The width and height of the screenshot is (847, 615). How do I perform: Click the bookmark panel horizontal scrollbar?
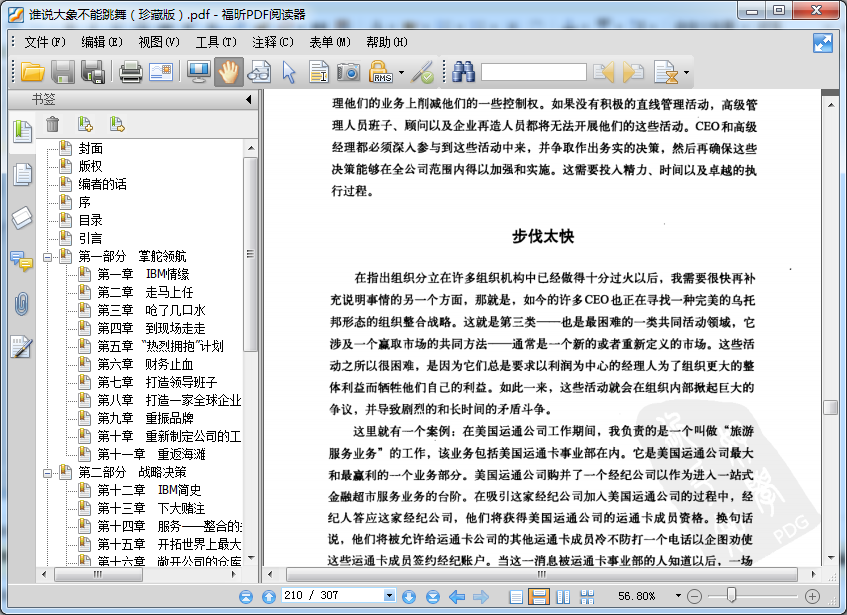99,575
